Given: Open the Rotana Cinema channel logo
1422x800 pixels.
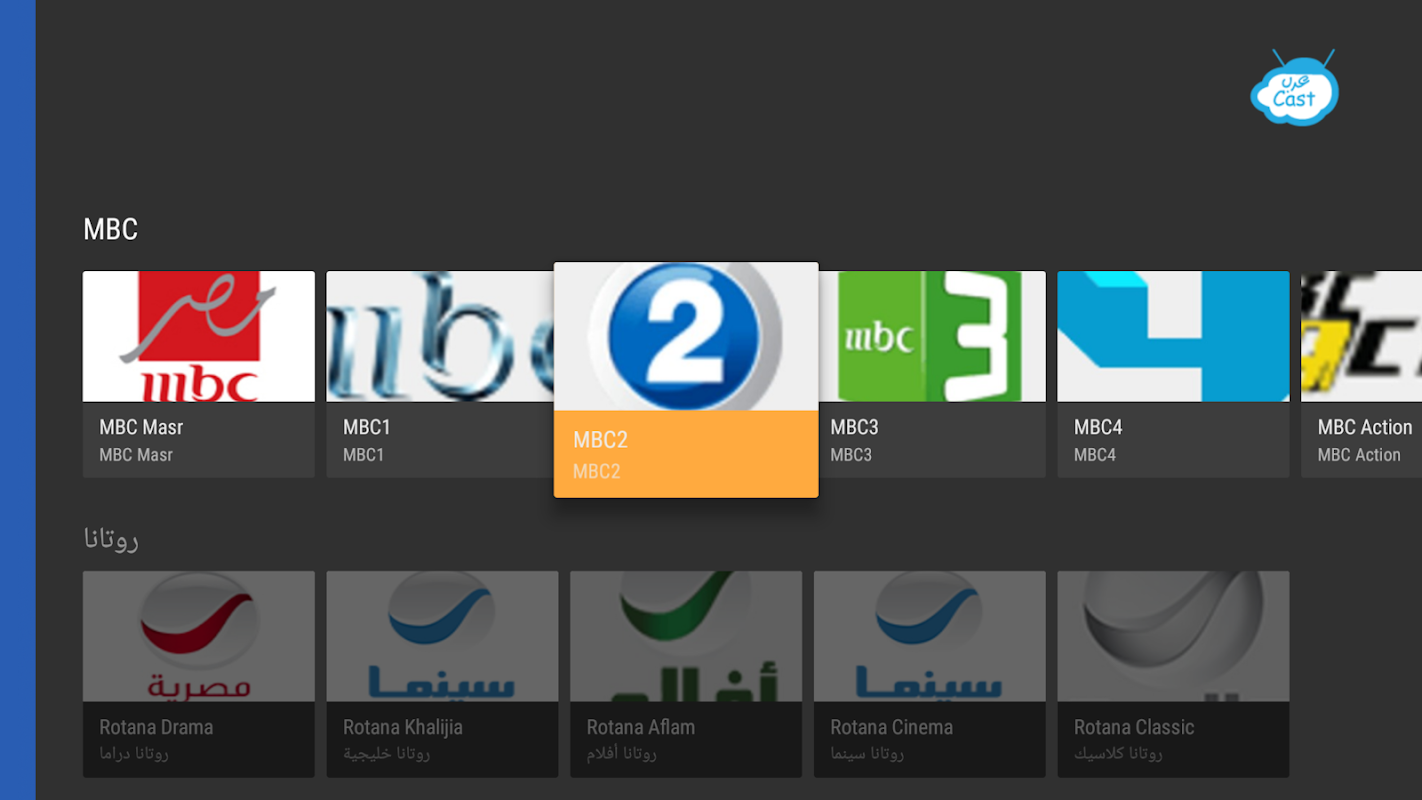Looking at the screenshot, I should pyautogui.click(x=930, y=636).
